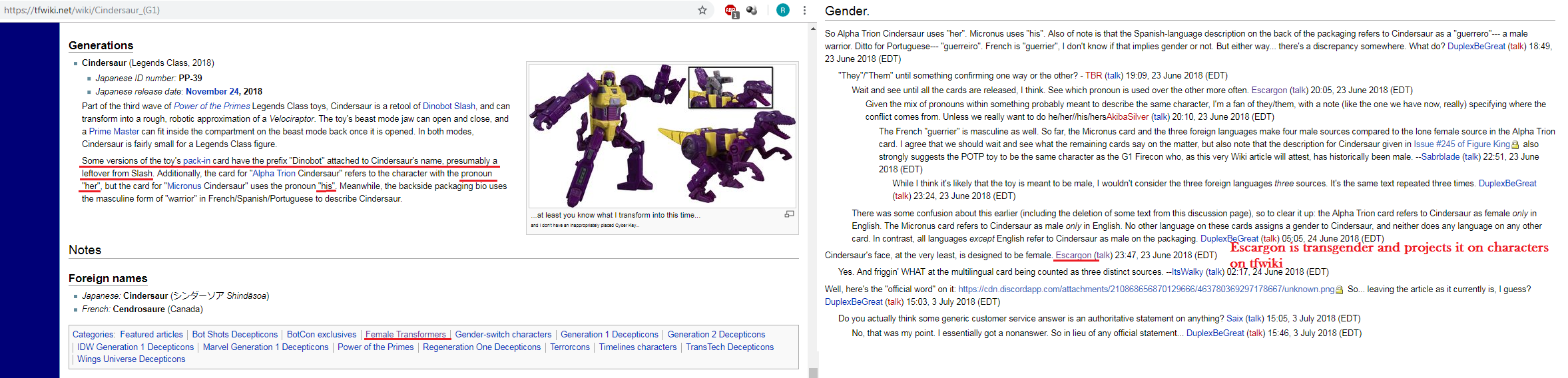The width and height of the screenshot is (1568, 378).
Task: Open the Generation 1 Decepticons category
Action: [x=609, y=334]
